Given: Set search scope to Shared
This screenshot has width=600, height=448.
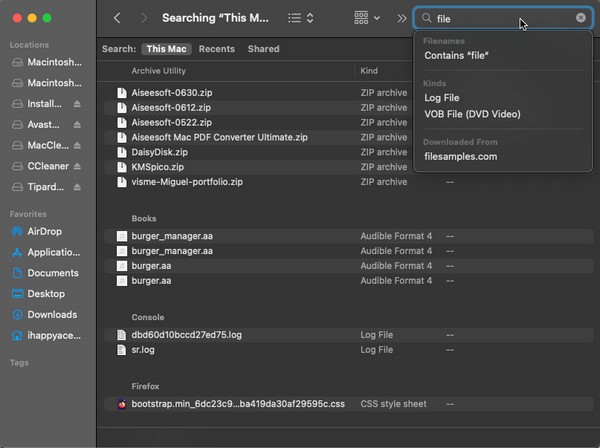Looking at the screenshot, I should point(263,49).
